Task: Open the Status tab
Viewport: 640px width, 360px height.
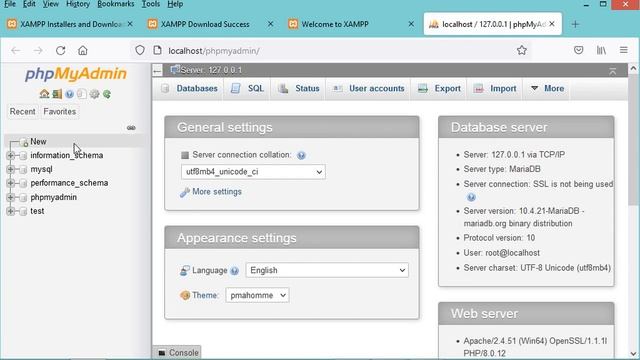Action: click(x=299, y=89)
